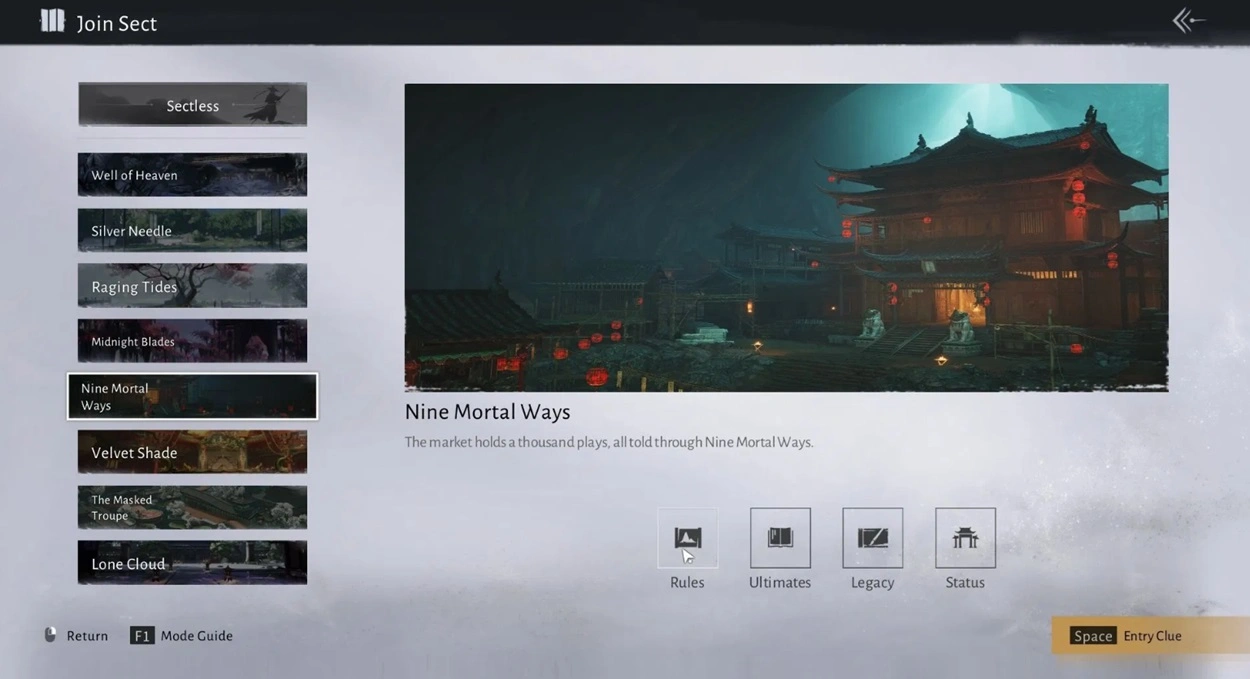1250x679 pixels.
Task: Choose the Lone Cloud sect
Action: [192, 564]
